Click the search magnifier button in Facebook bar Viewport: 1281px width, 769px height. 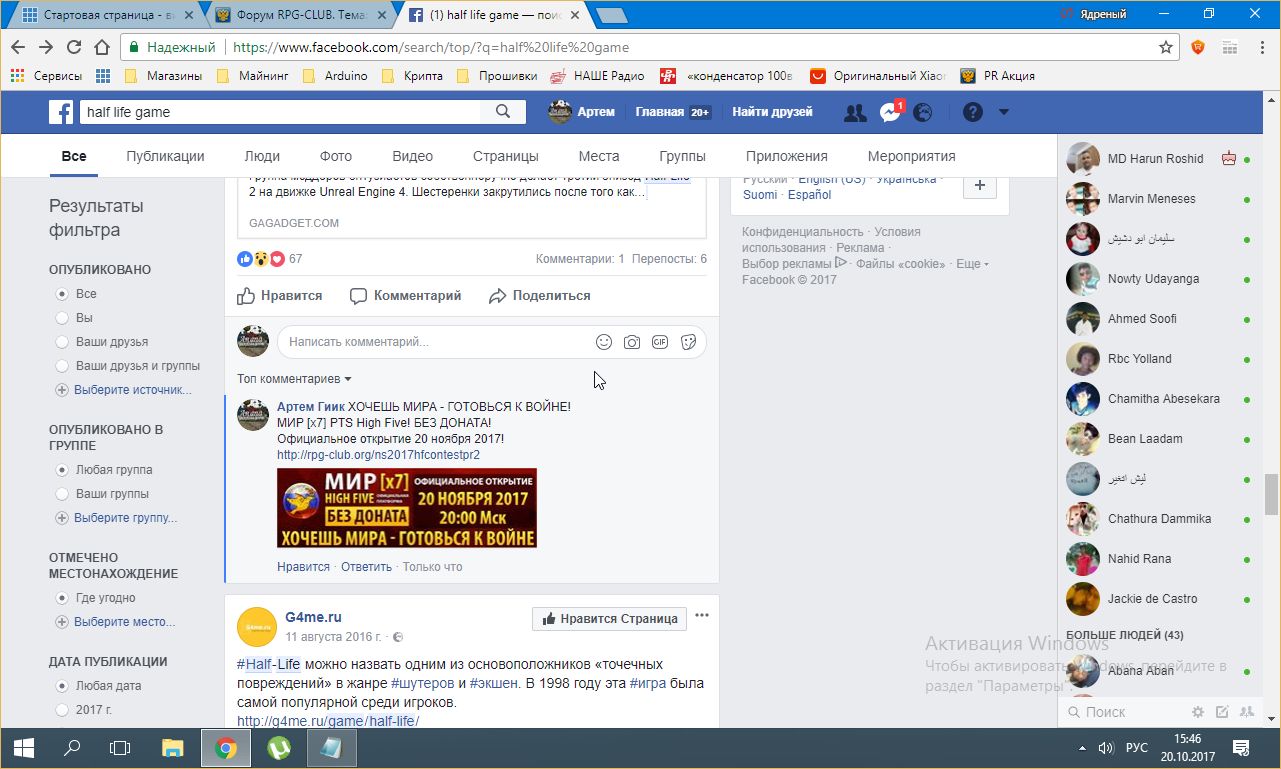point(503,112)
